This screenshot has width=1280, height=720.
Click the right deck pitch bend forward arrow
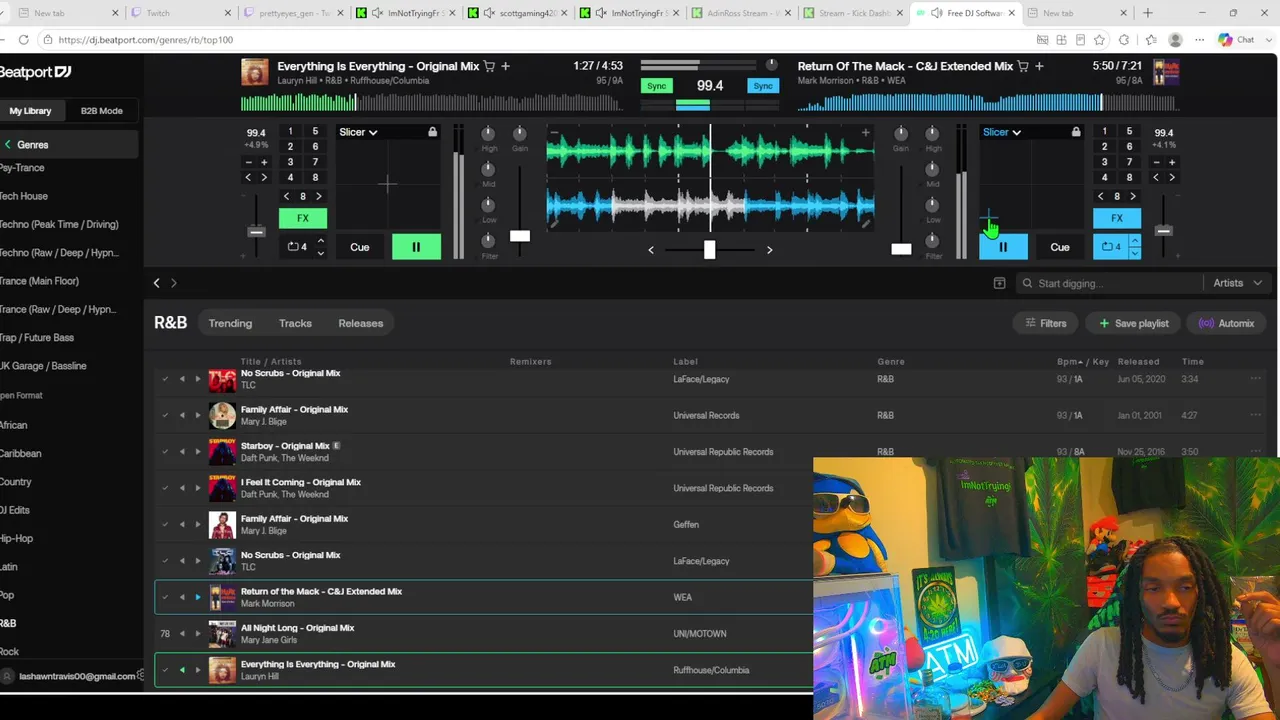1172,178
